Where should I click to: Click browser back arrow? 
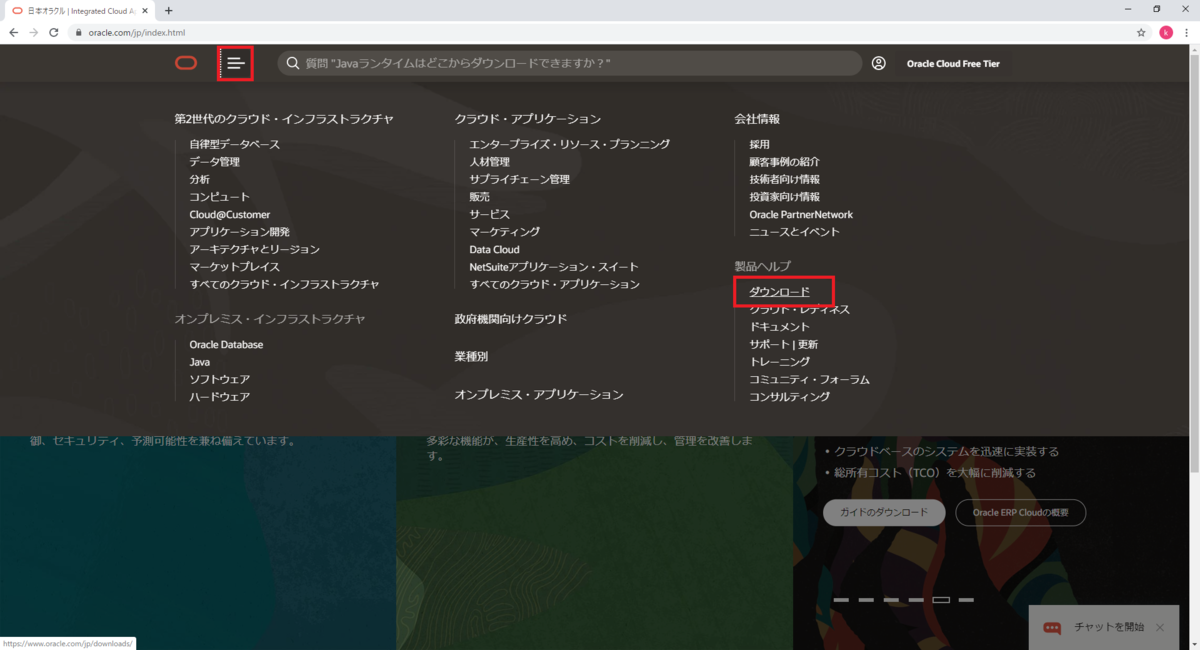coord(13,32)
